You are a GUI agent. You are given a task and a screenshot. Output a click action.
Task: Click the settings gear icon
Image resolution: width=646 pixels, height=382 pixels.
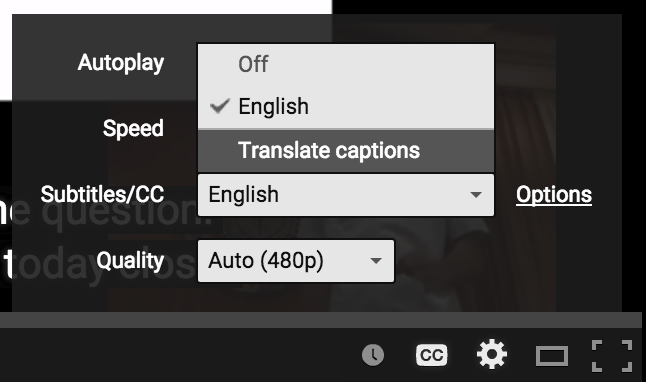[x=492, y=354]
